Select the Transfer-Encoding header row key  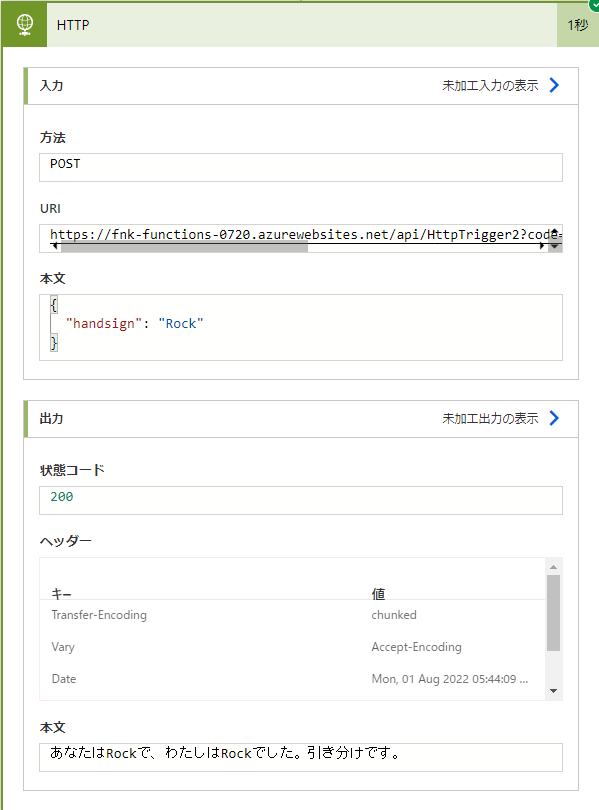click(99, 615)
